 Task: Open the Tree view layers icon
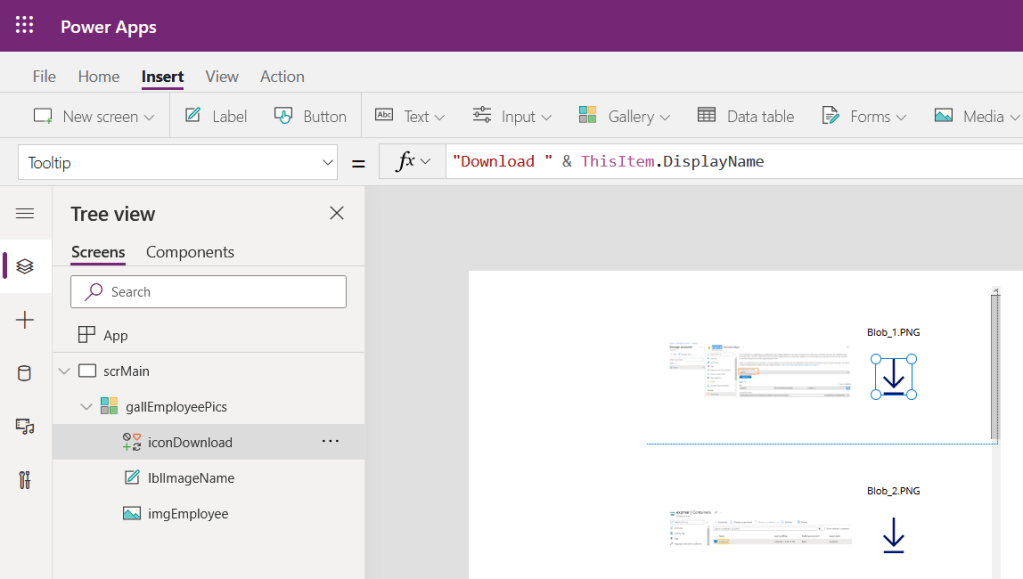25,266
